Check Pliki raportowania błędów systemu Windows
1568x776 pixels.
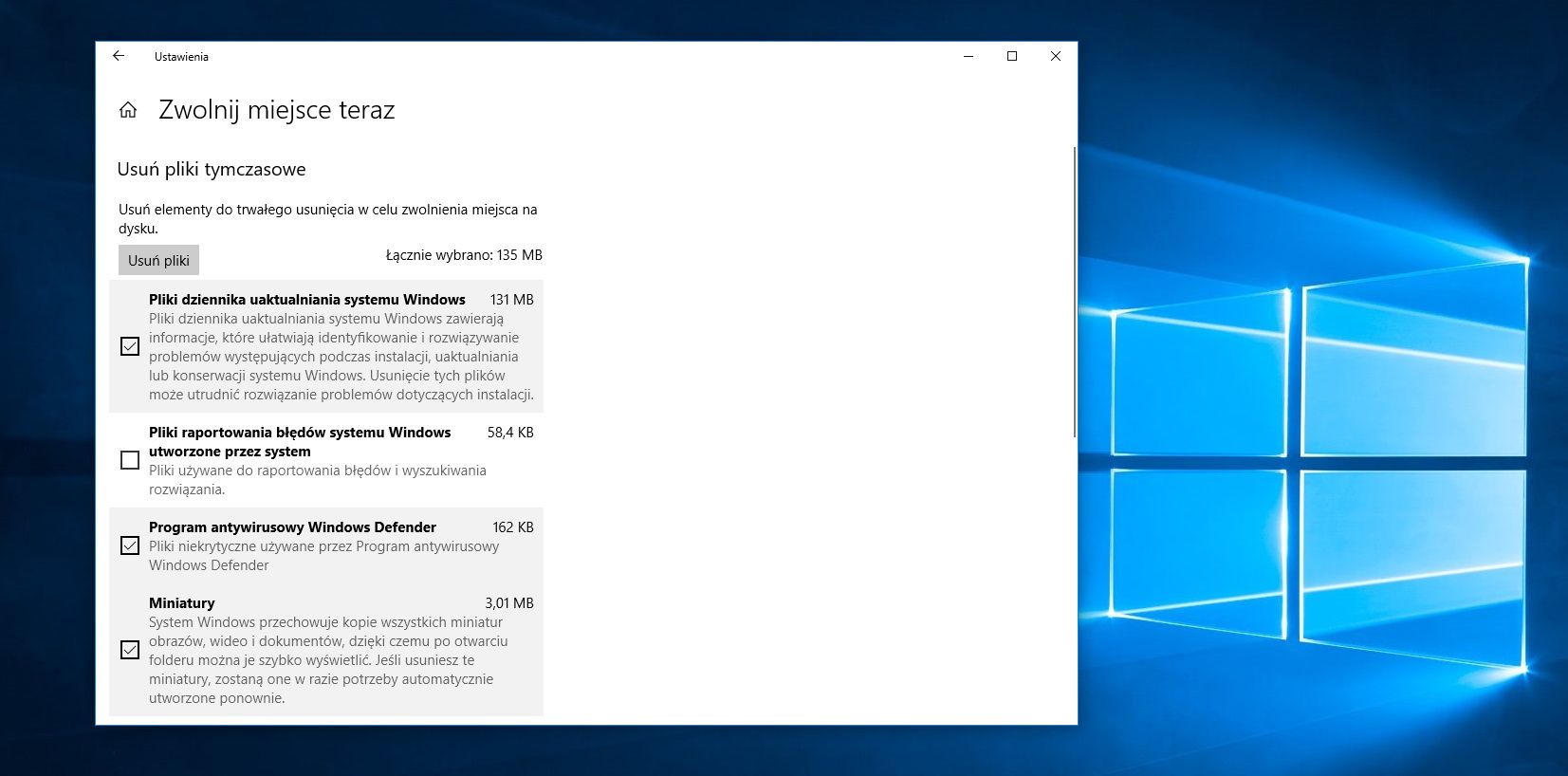pos(130,460)
